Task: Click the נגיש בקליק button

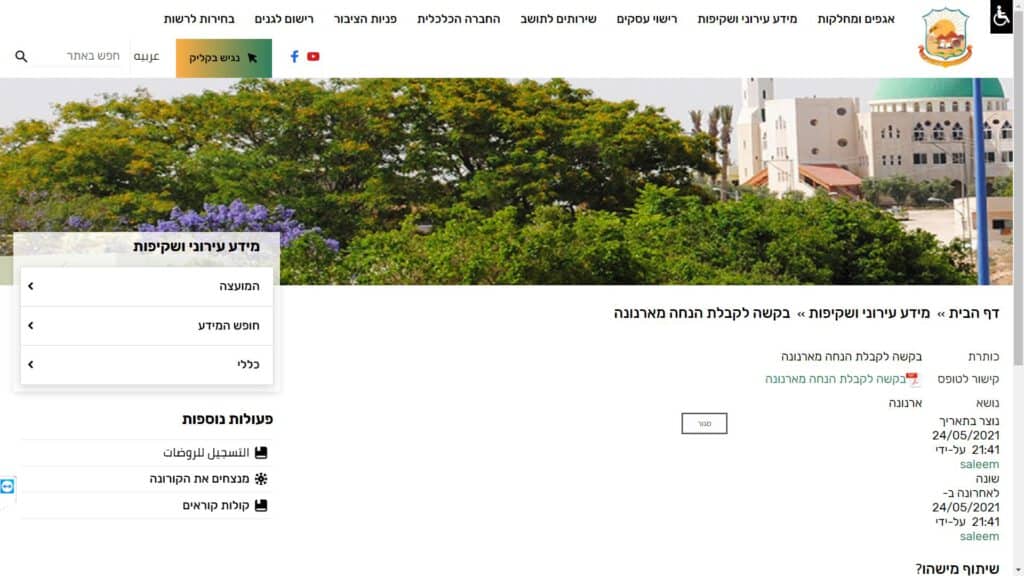Action: click(223, 58)
